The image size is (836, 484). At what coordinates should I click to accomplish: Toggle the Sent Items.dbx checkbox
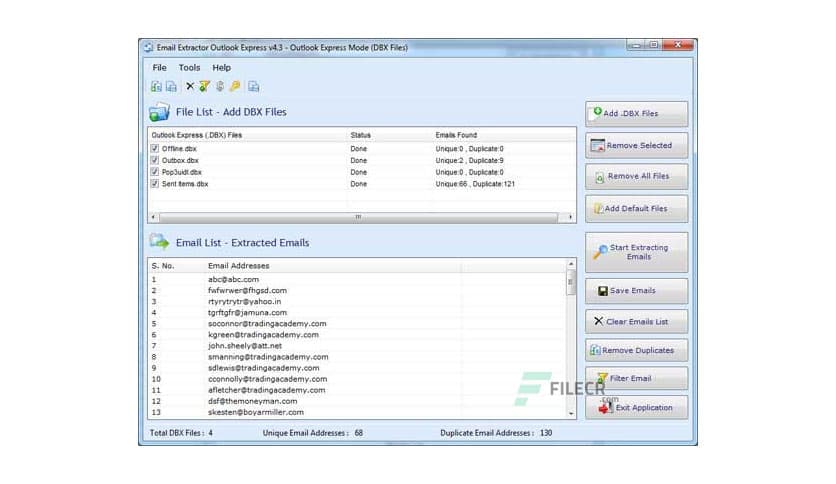click(x=155, y=183)
